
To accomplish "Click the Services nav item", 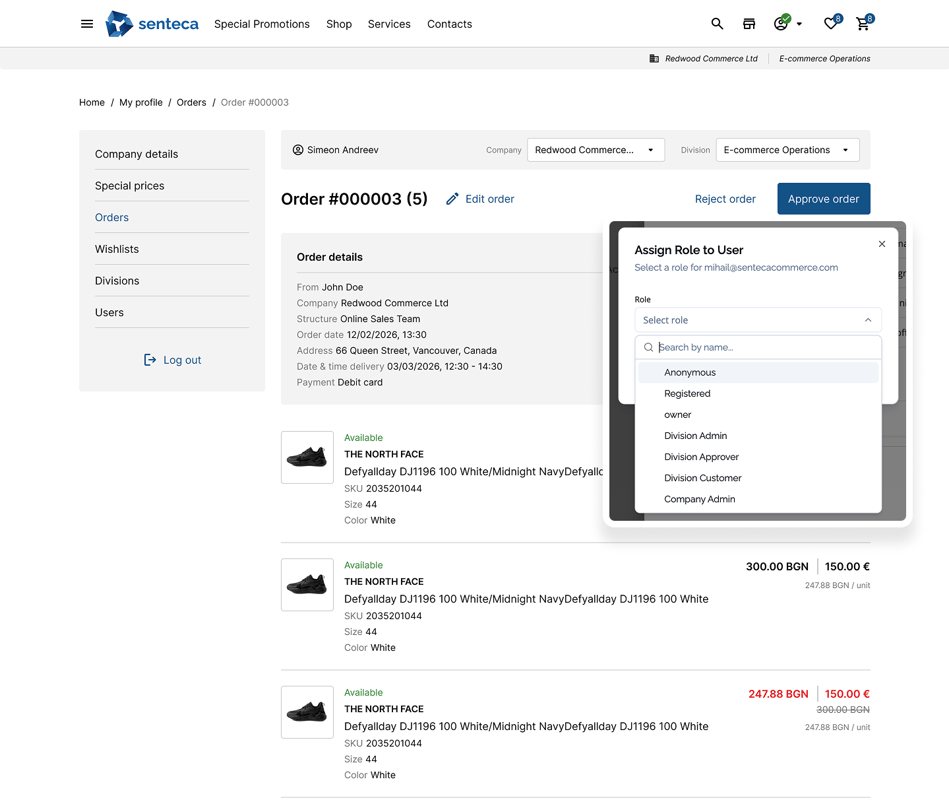I will tap(389, 23).
